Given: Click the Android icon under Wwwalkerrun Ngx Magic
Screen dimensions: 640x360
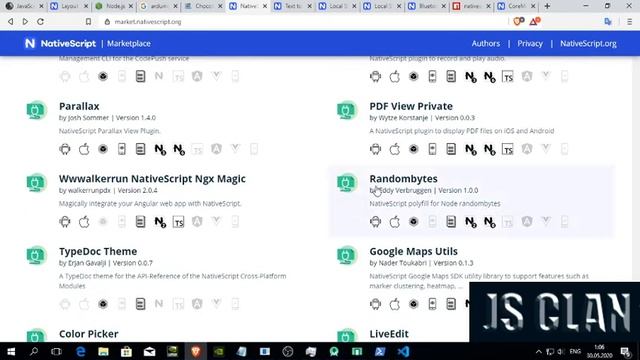Looking at the screenshot, I should 65,222.
